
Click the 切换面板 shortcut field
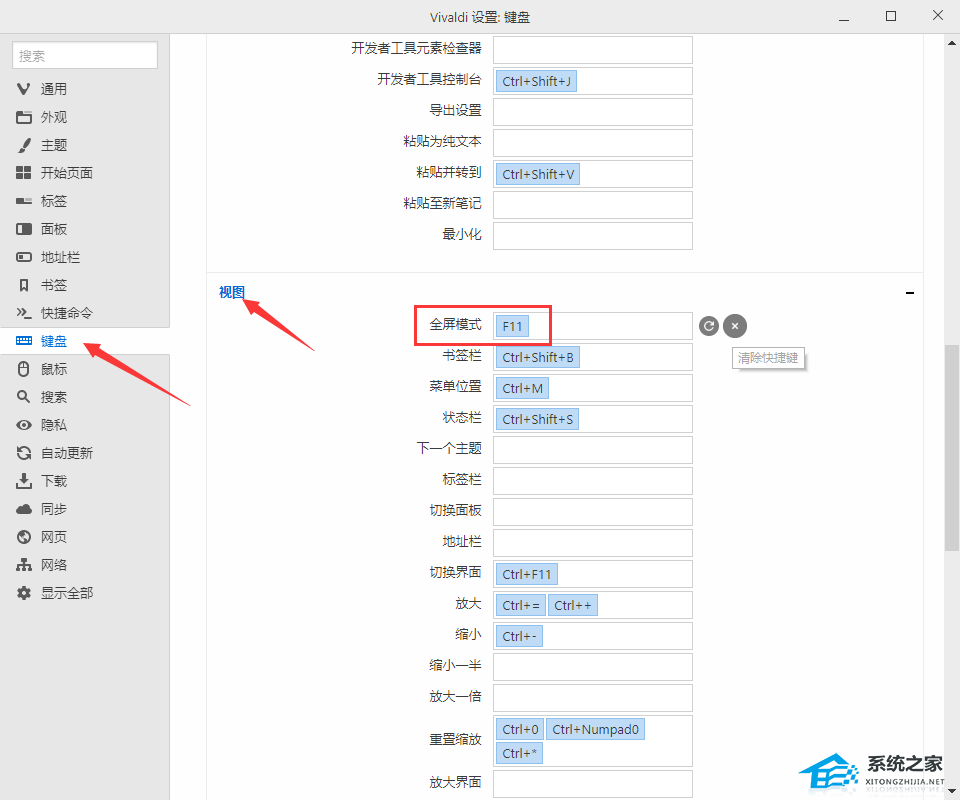point(593,512)
